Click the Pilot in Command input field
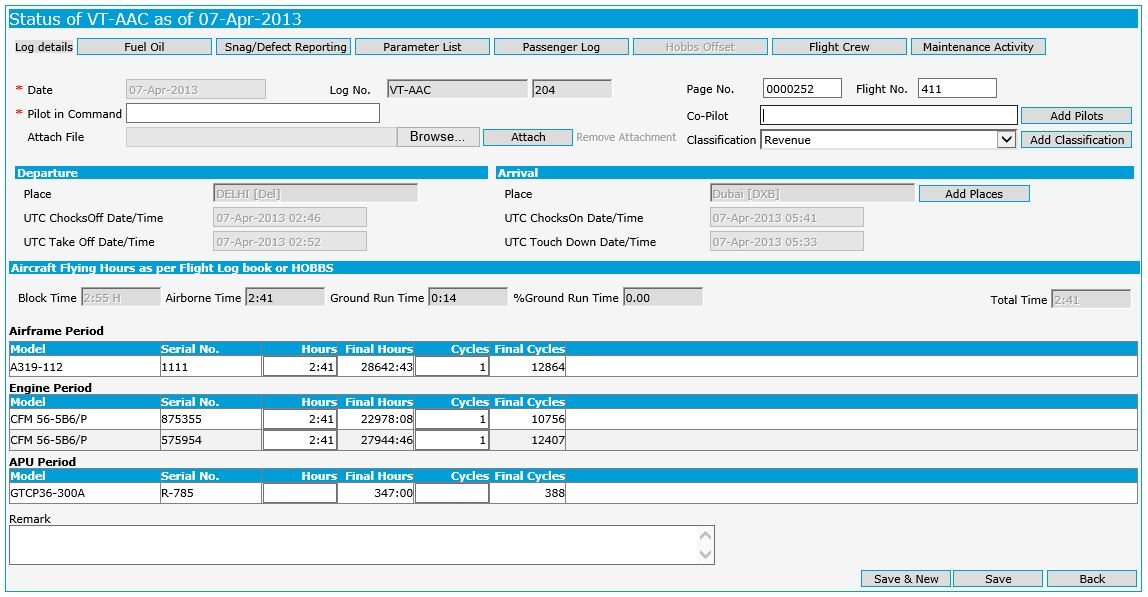1148x597 pixels. tap(250, 114)
